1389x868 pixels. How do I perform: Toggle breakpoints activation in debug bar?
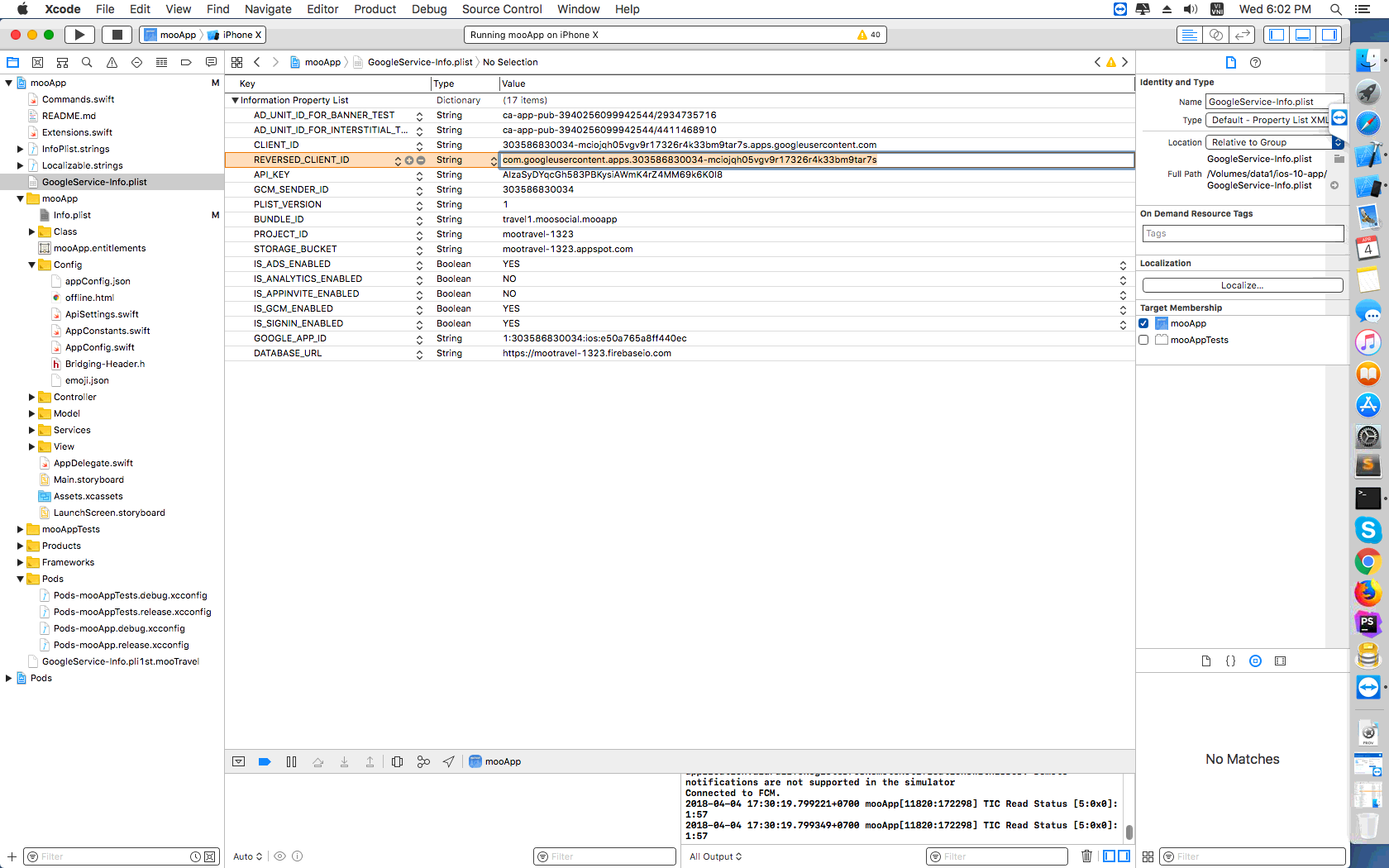click(265, 762)
